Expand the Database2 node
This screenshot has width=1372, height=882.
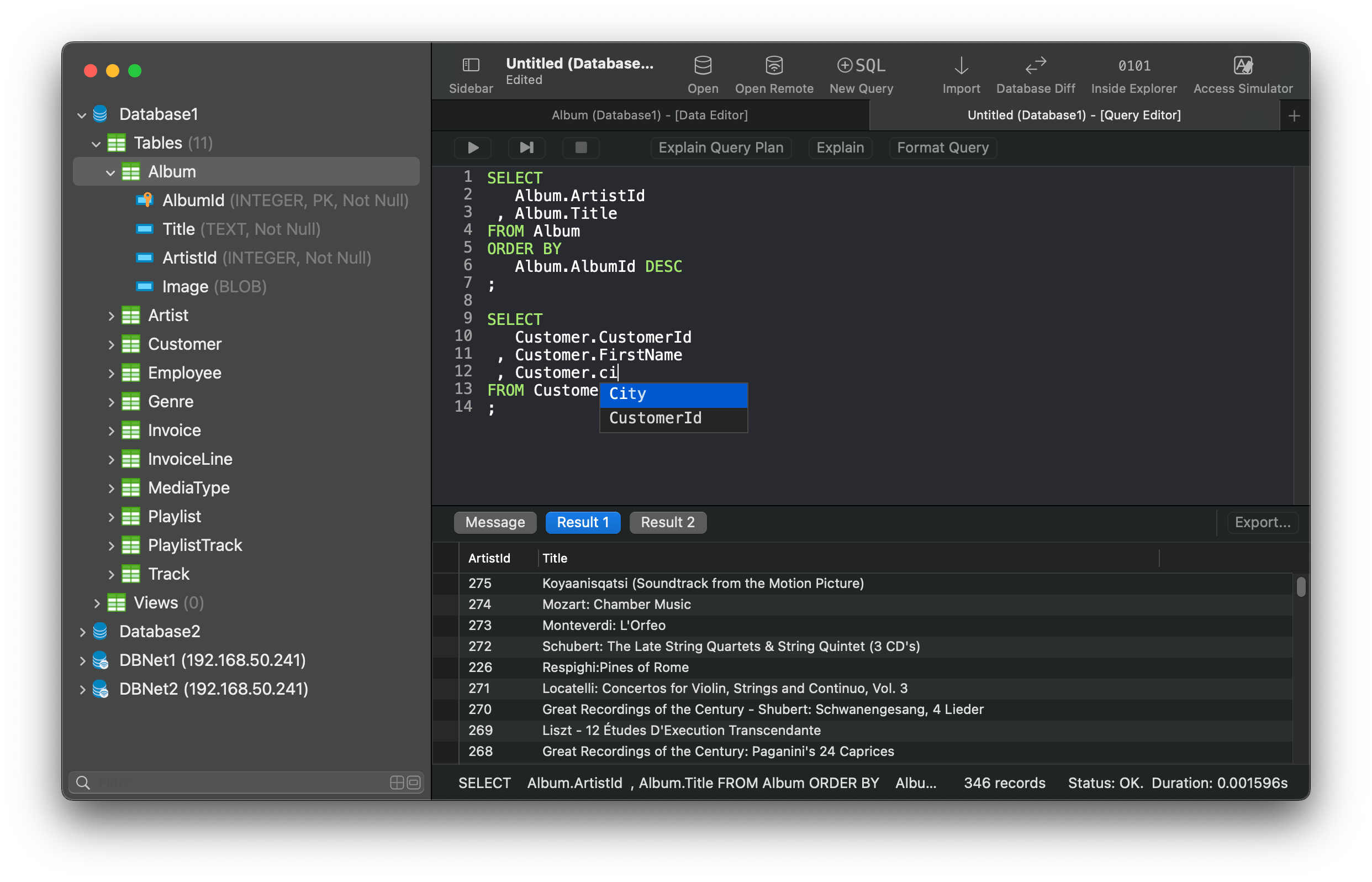pyautogui.click(x=82, y=632)
